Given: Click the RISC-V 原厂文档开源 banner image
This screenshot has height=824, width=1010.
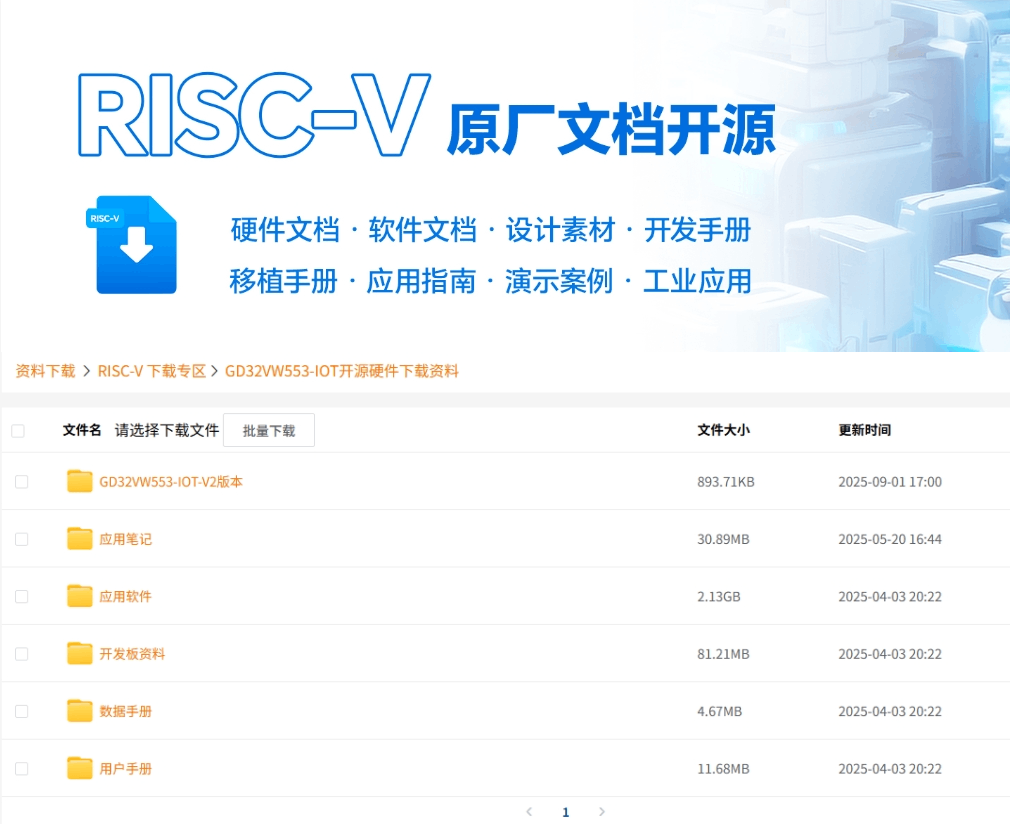Looking at the screenshot, I should [x=505, y=176].
